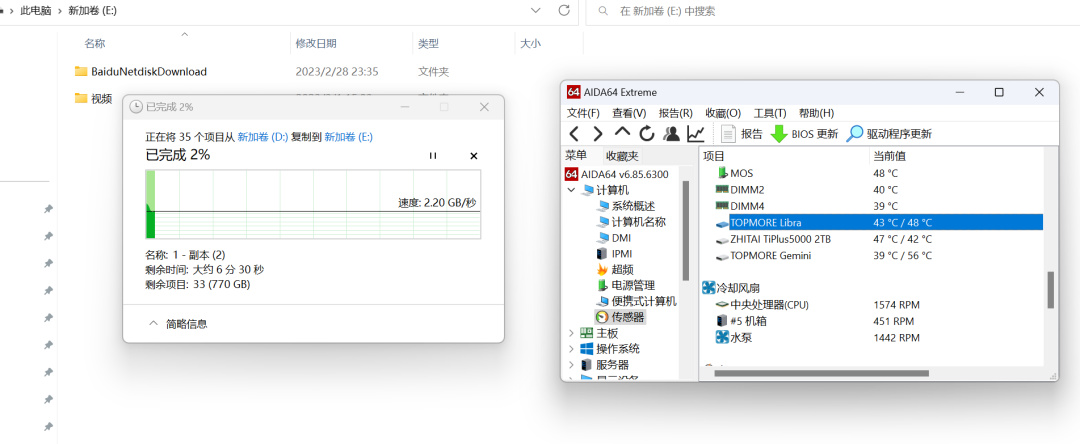Switch to the 收藏夹 tab in AIDA64
The image size is (1080, 444).
[622, 156]
